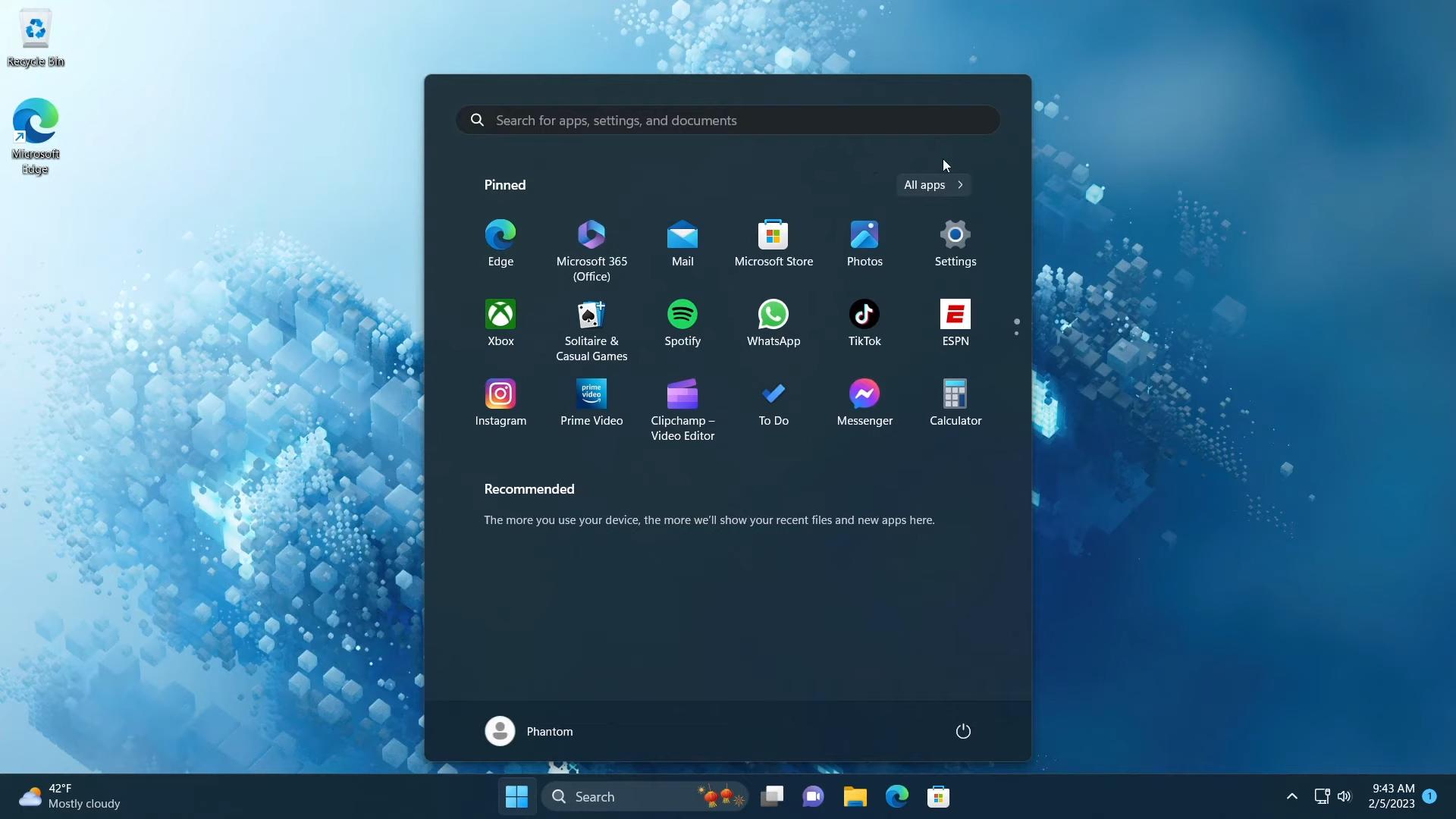Go to the next page of pinned apps
The image size is (1456, 819).
tap(1016, 333)
